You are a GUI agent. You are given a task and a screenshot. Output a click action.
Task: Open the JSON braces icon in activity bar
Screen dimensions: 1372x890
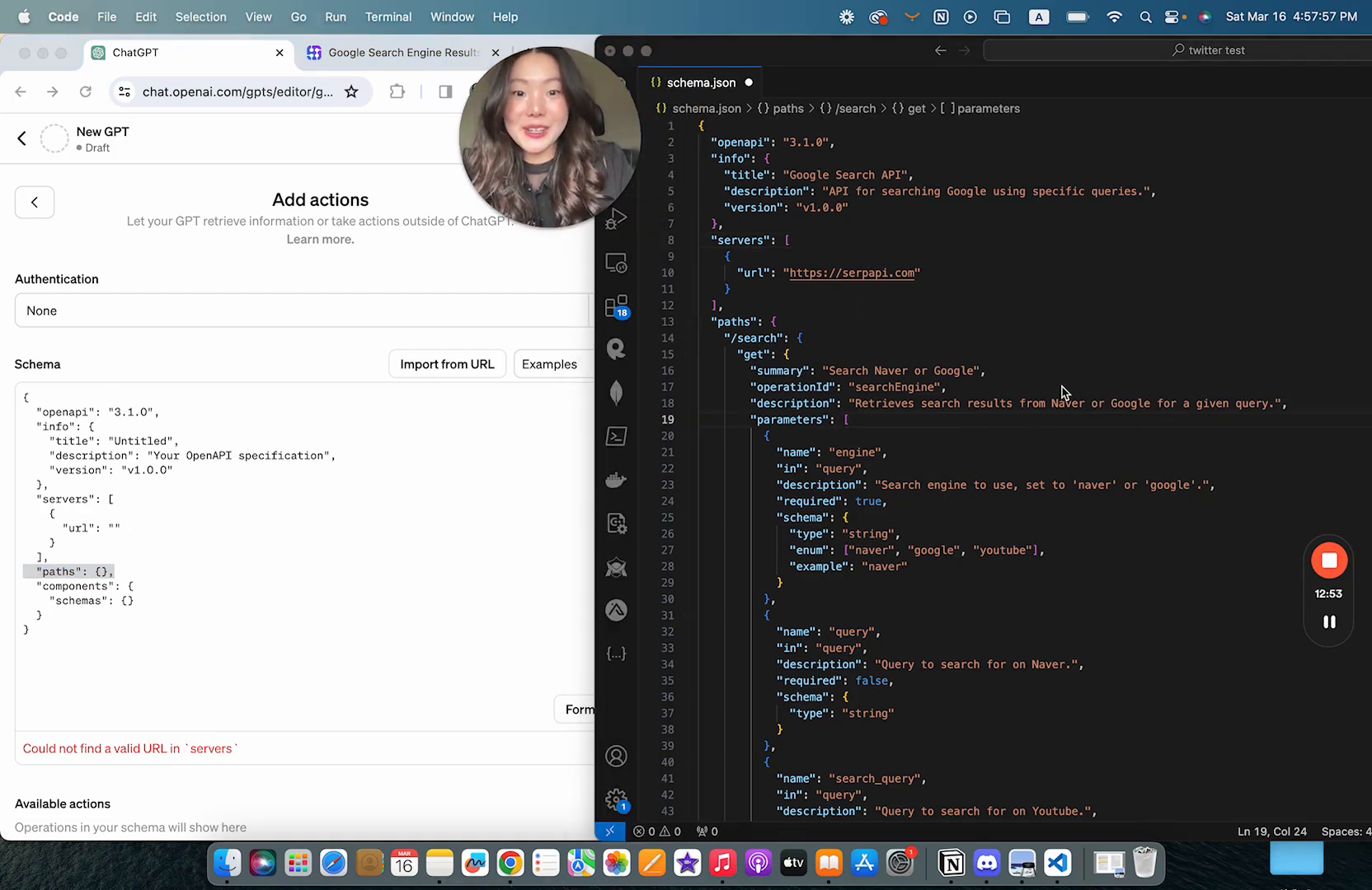pyautogui.click(x=616, y=653)
